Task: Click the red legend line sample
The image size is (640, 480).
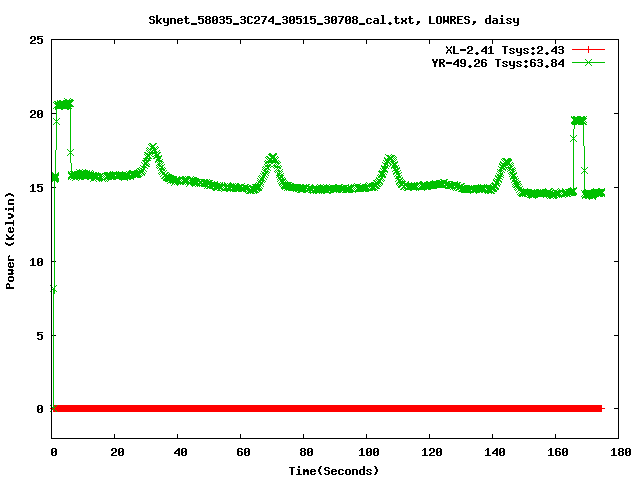Action: pos(588,50)
